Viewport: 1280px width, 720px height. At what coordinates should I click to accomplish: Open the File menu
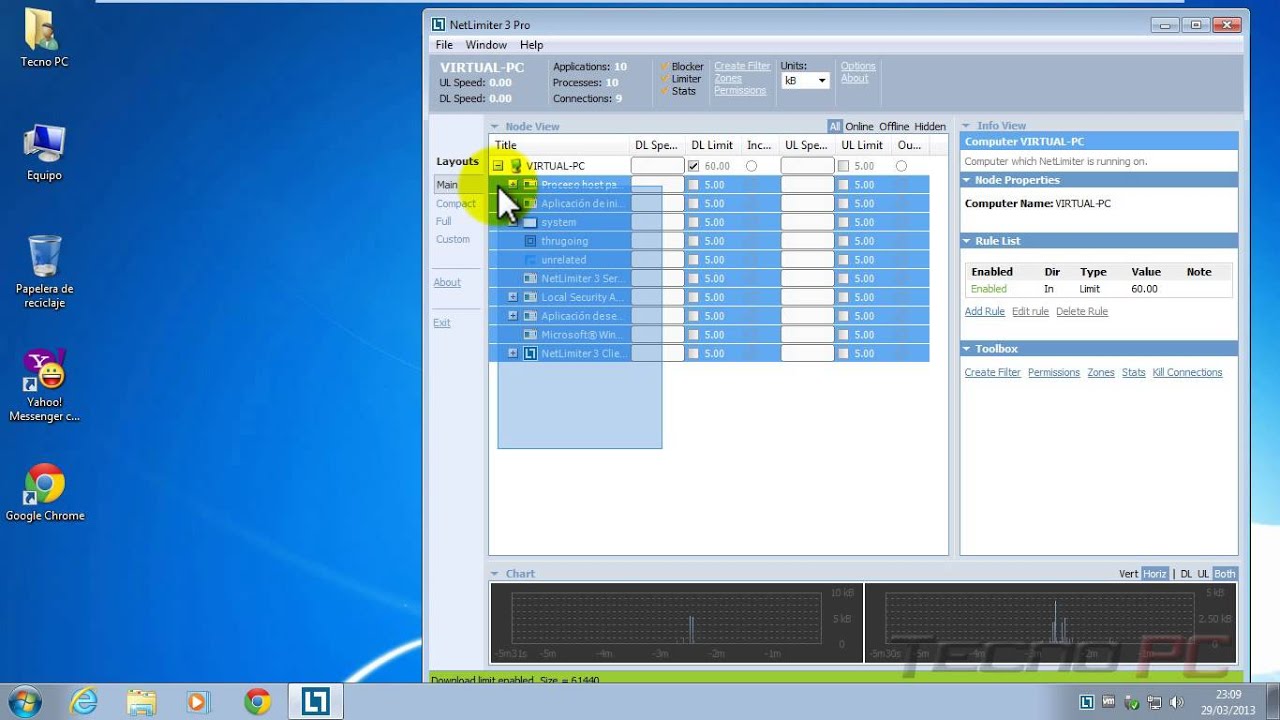(444, 45)
